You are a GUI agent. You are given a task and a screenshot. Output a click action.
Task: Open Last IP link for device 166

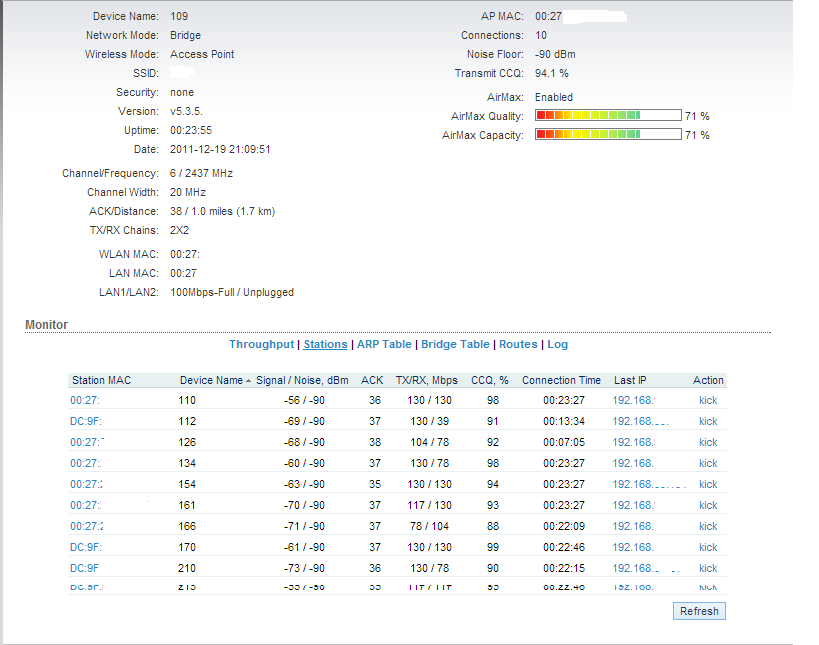[x=632, y=526]
